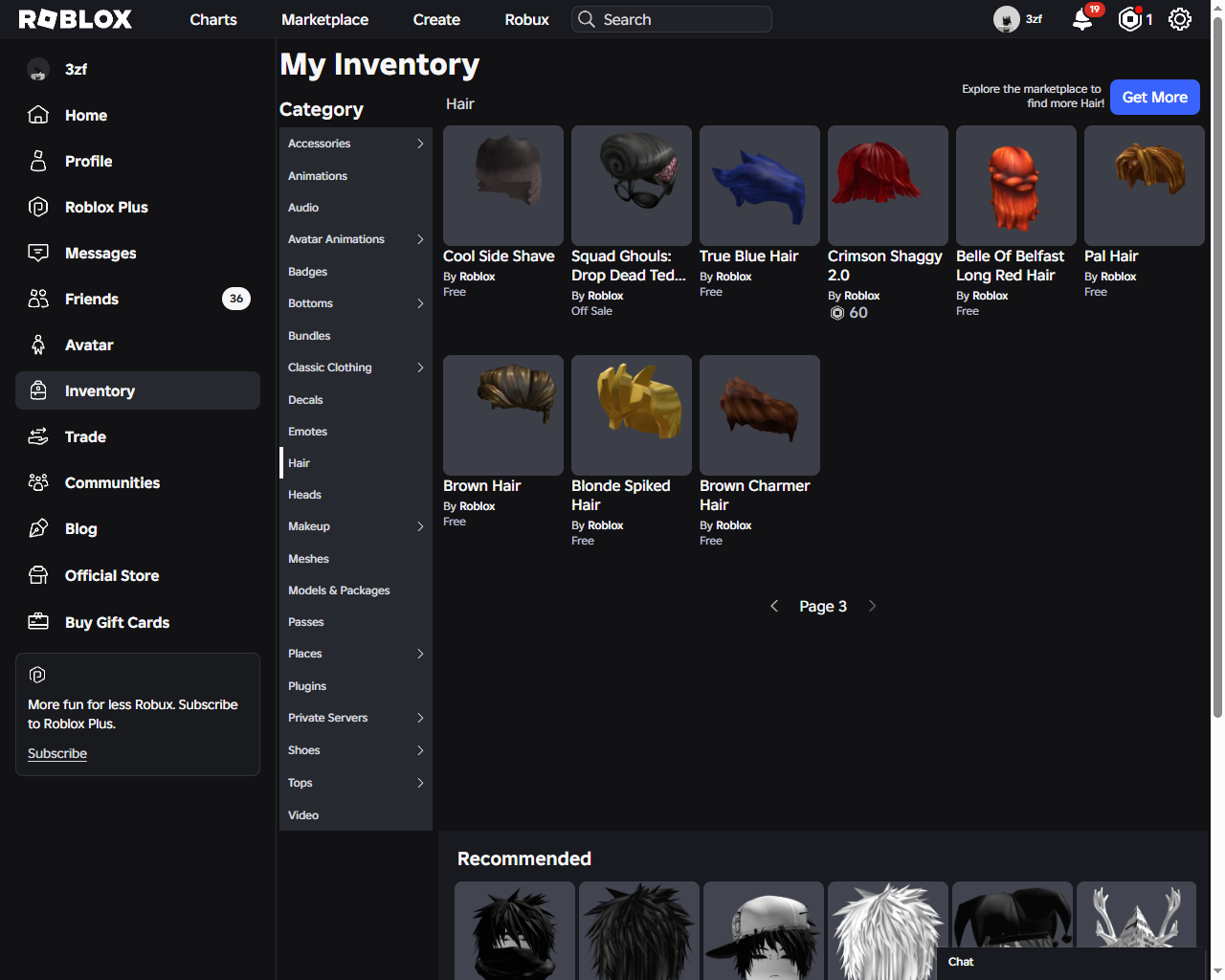Open Brown Charmer Hair item link
This screenshot has height=980, width=1225.
755,496
